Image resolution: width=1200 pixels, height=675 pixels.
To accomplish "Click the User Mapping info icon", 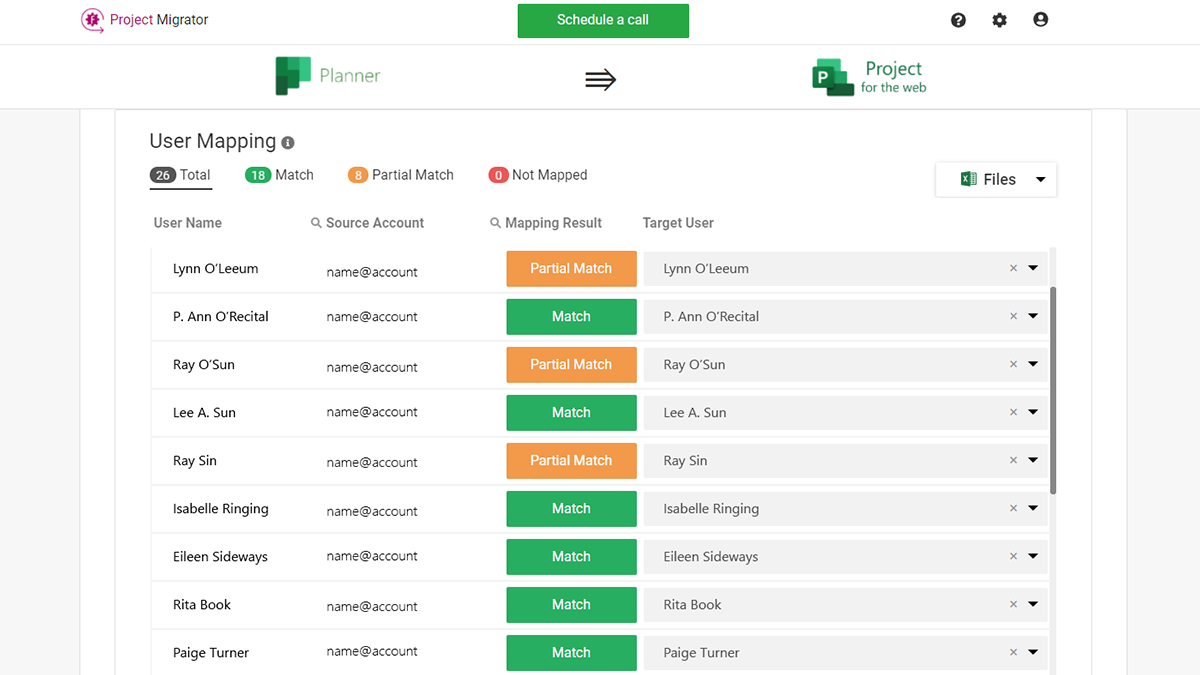I will 287,142.
